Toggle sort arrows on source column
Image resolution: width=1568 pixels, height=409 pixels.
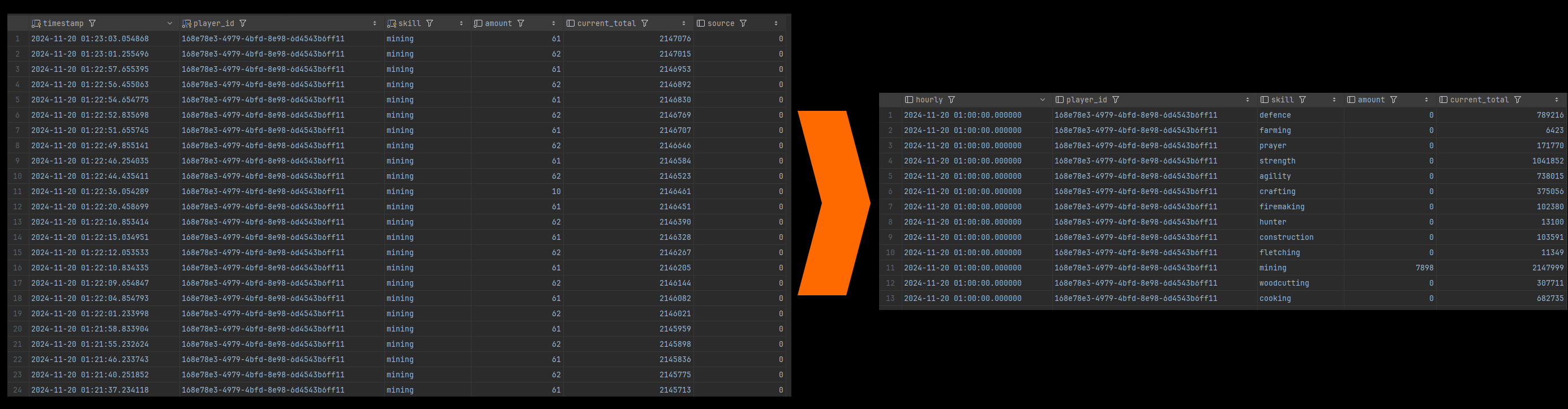click(x=776, y=24)
